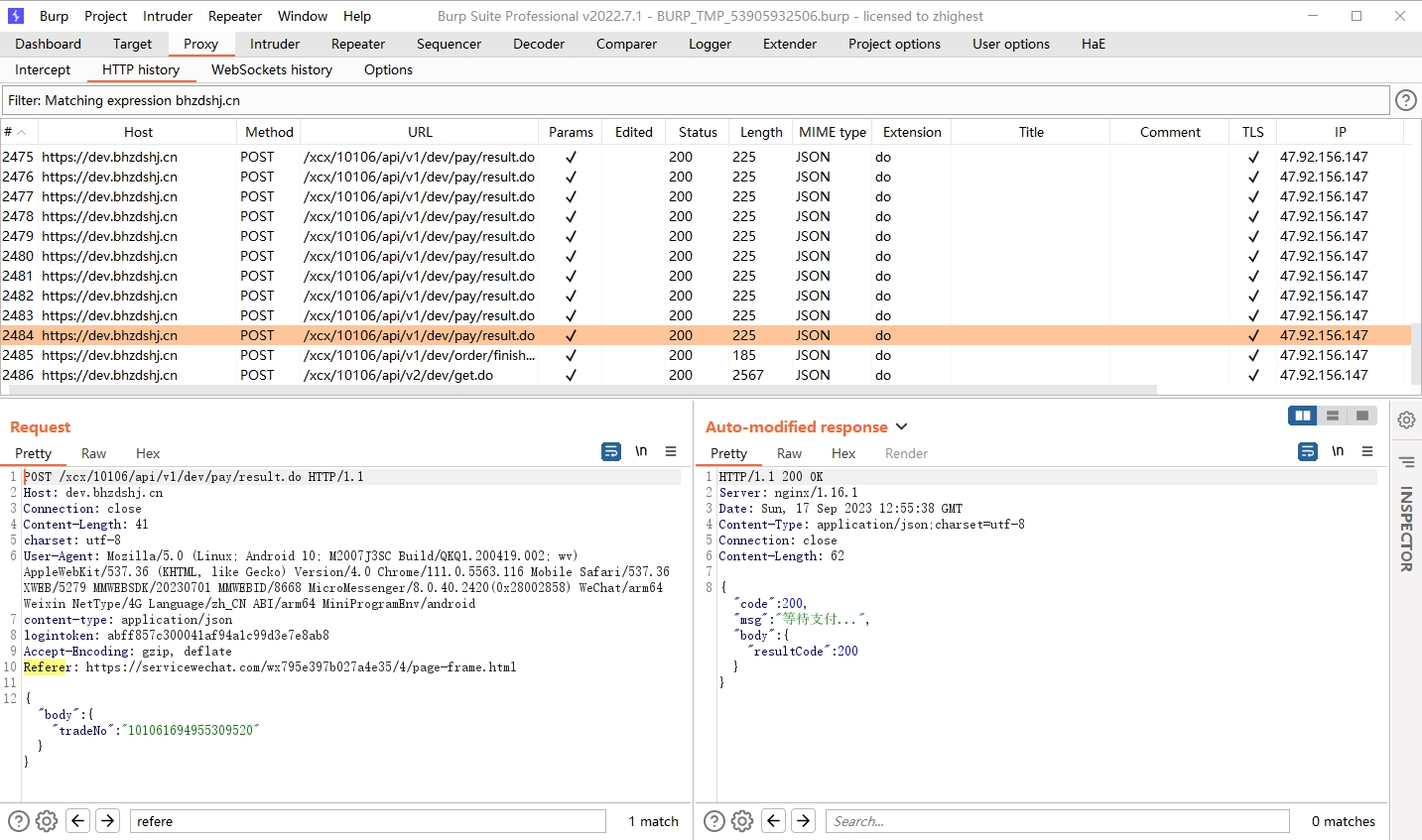
Task: Open request search settings gear
Action: pyautogui.click(x=47, y=821)
